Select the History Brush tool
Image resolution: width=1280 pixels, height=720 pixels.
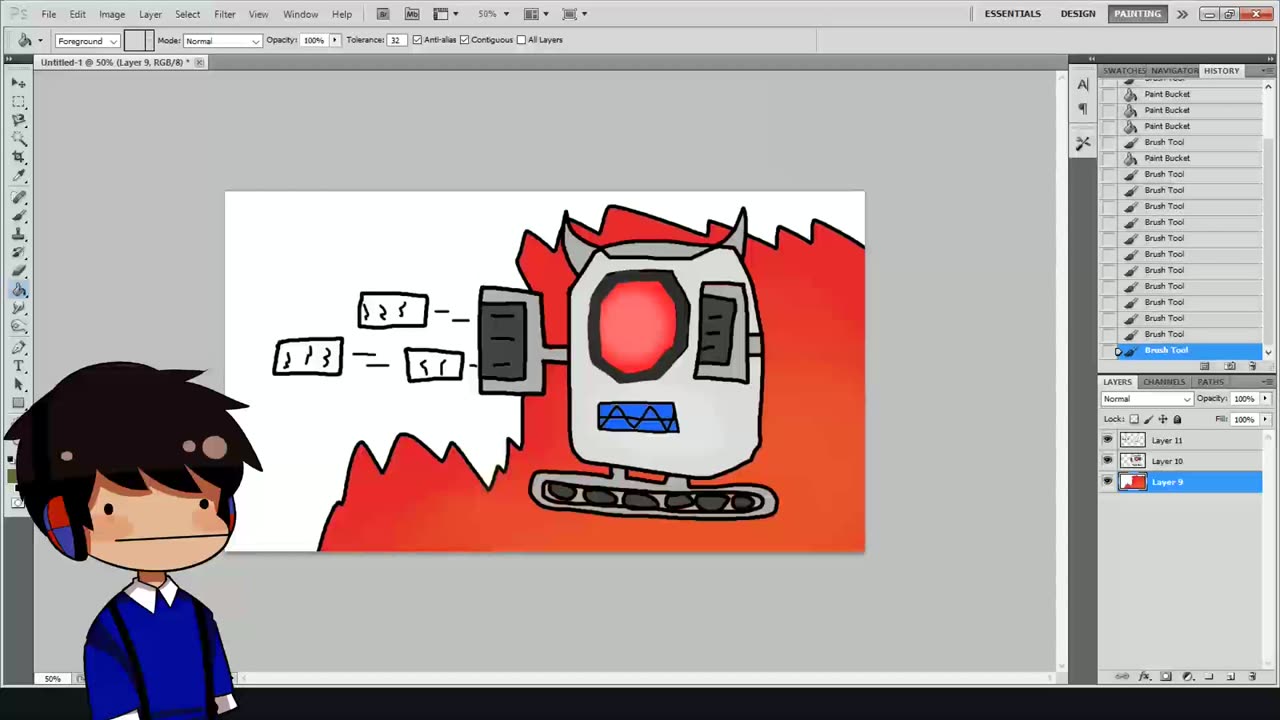19,253
